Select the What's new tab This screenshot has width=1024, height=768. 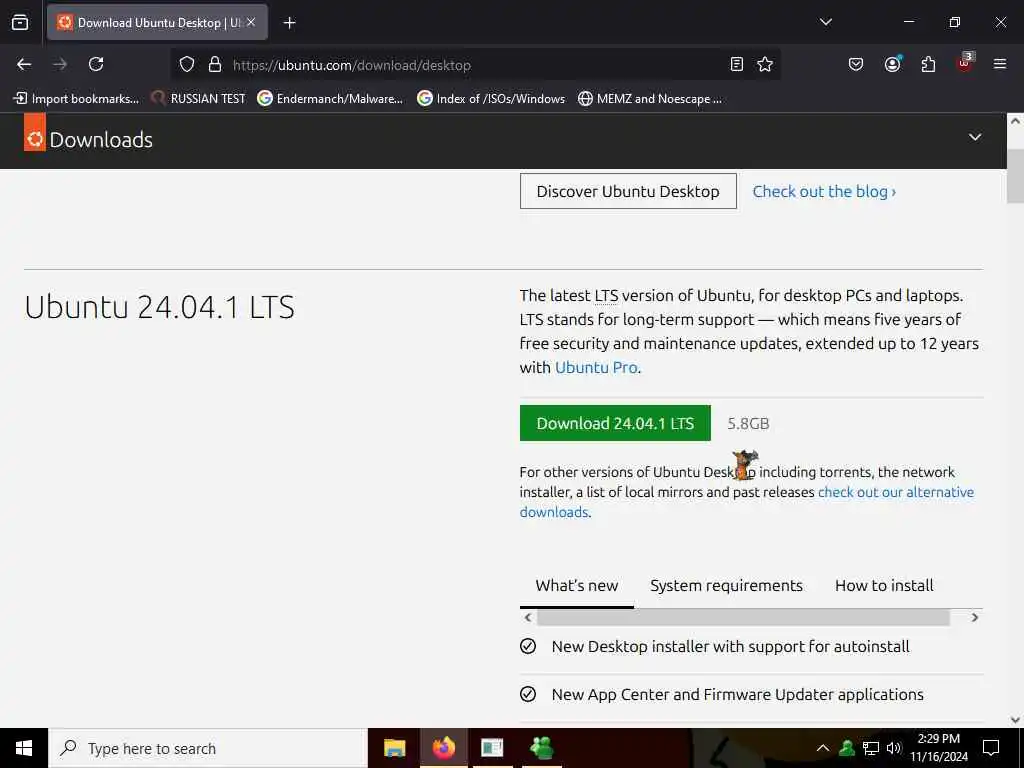point(577,586)
